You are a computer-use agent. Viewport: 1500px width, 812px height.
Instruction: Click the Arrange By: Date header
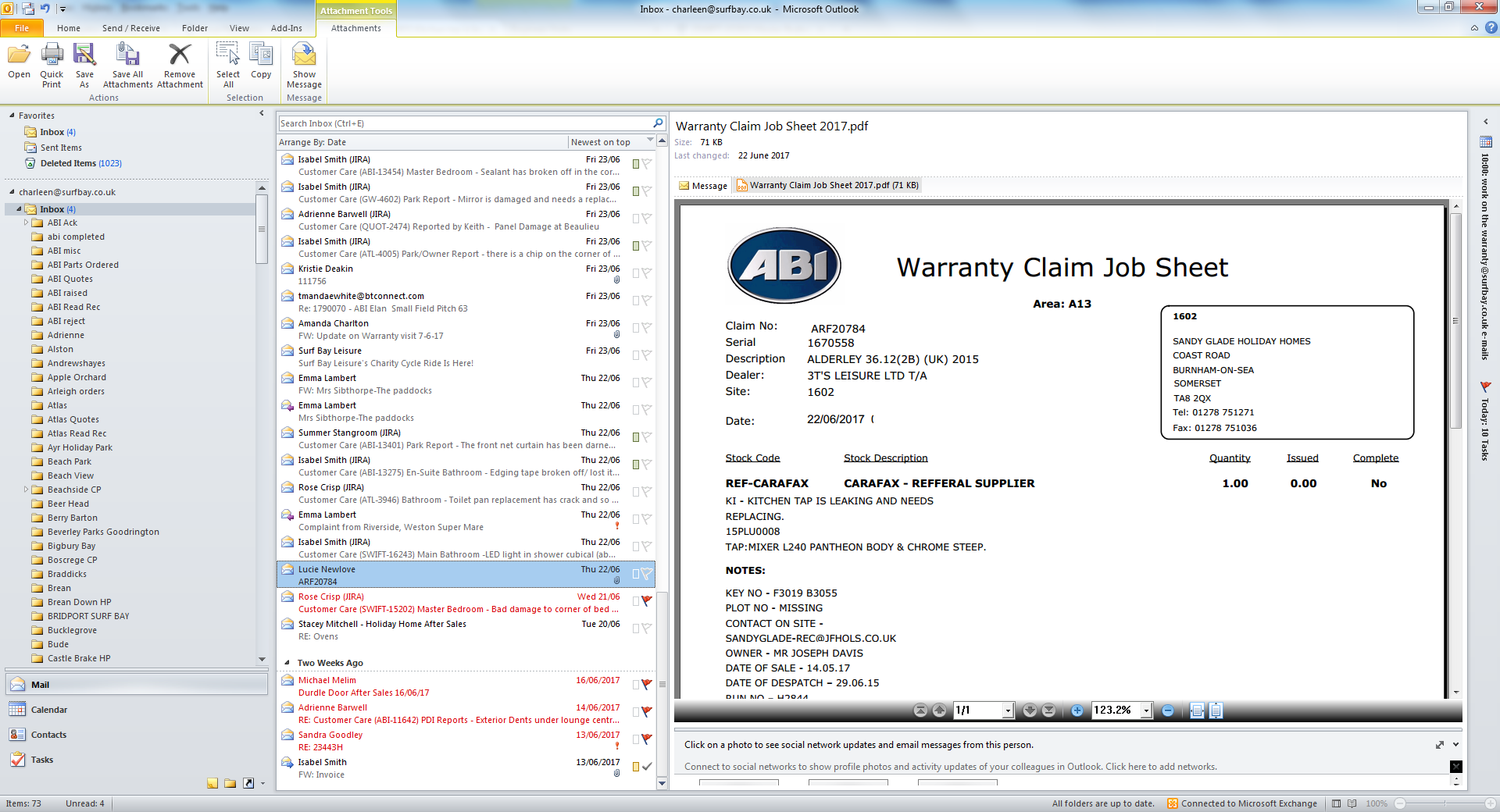[x=312, y=142]
